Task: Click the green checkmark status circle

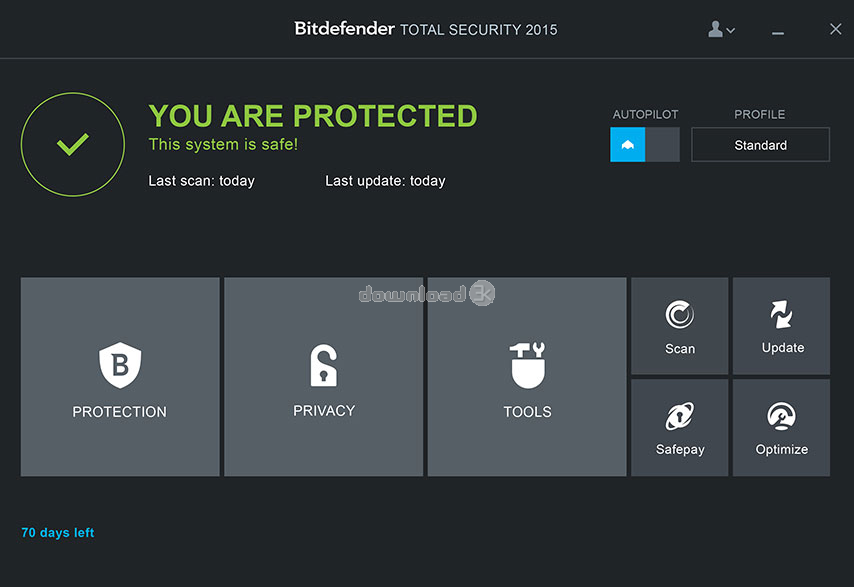Action: [73, 144]
